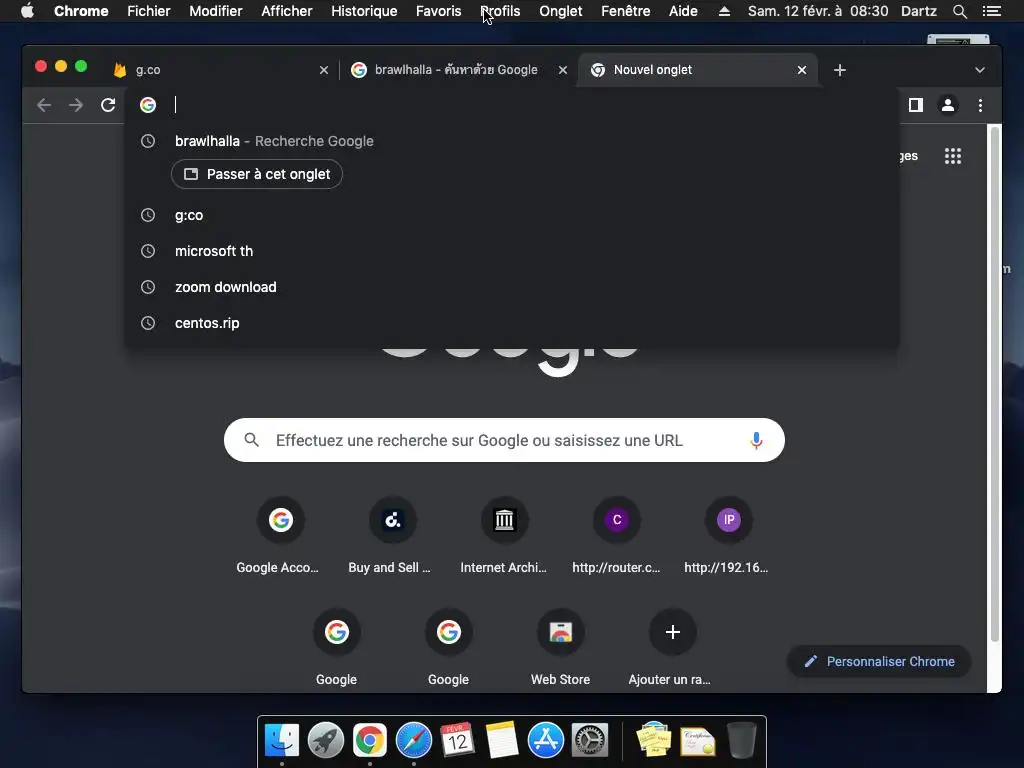Screen dimensions: 1024x768
Task: Open a new tab with plus button
Action: (x=840, y=70)
